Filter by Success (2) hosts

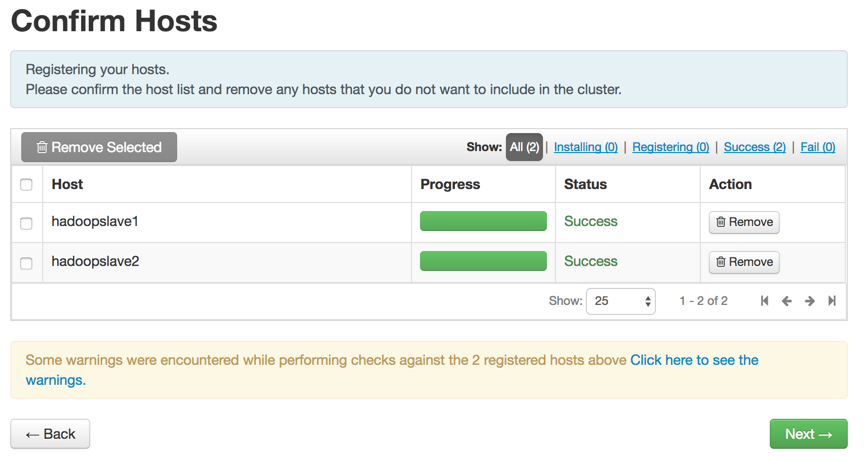pyautogui.click(x=755, y=147)
